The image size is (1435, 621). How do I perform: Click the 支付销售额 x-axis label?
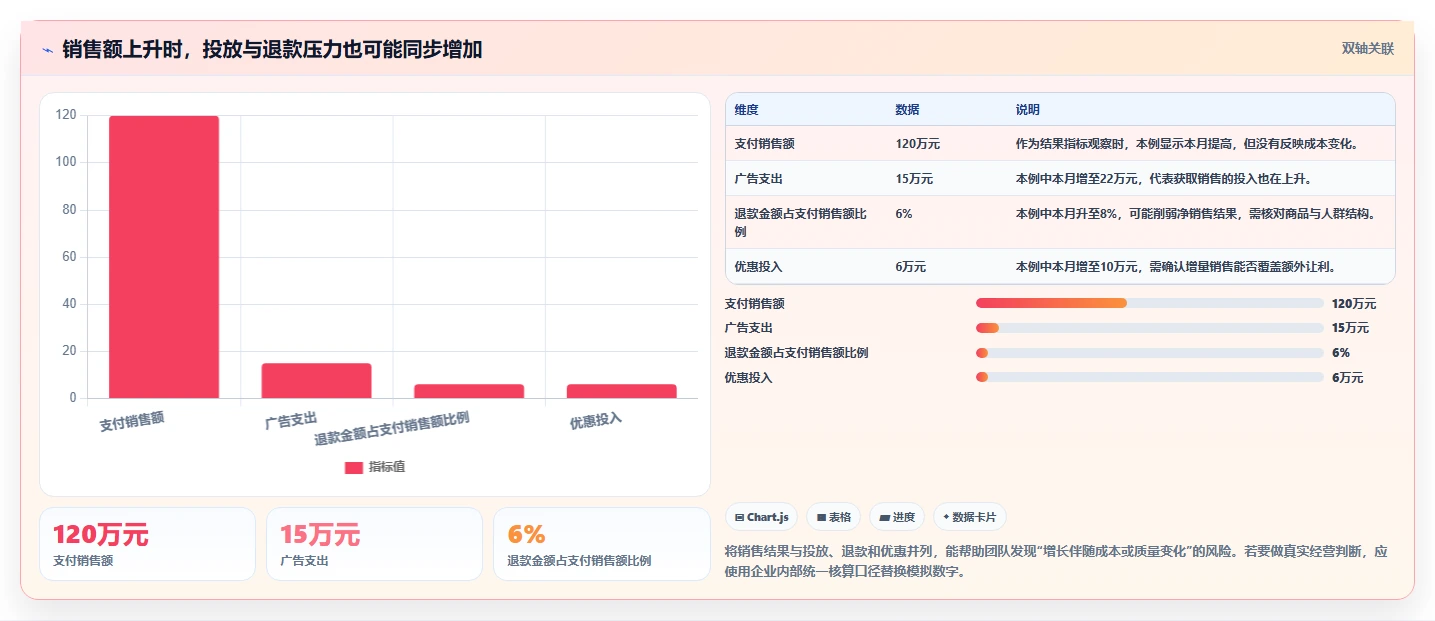(x=132, y=422)
